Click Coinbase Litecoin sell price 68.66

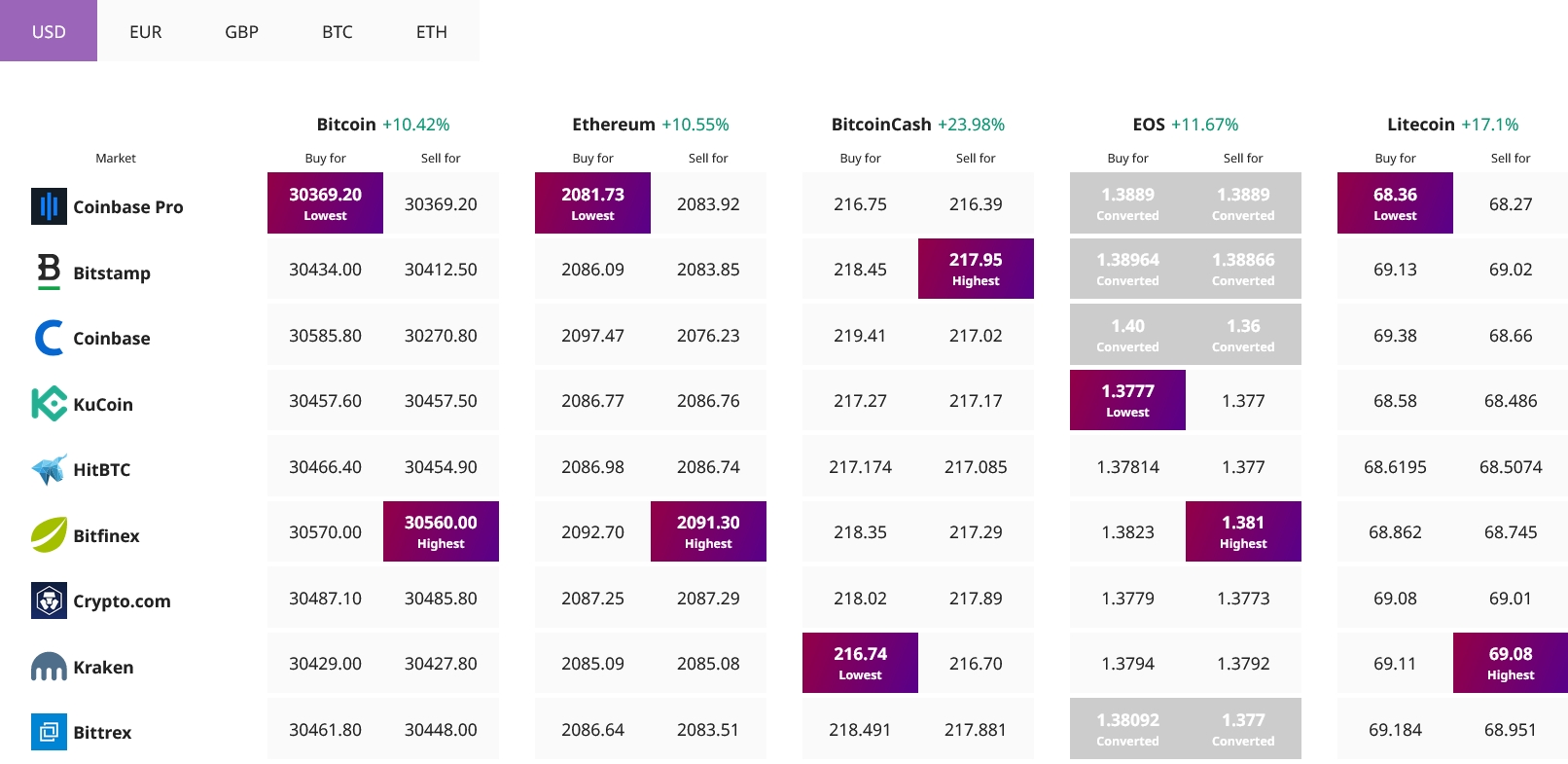click(1511, 335)
